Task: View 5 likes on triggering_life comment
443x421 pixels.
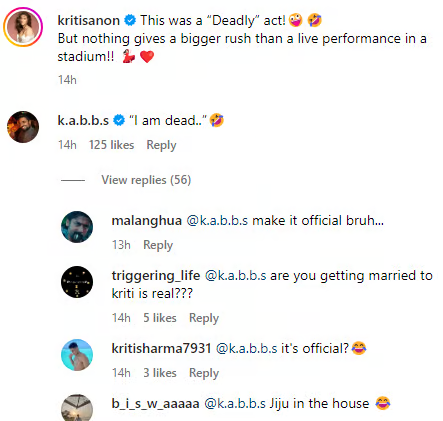Action: [160, 318]
